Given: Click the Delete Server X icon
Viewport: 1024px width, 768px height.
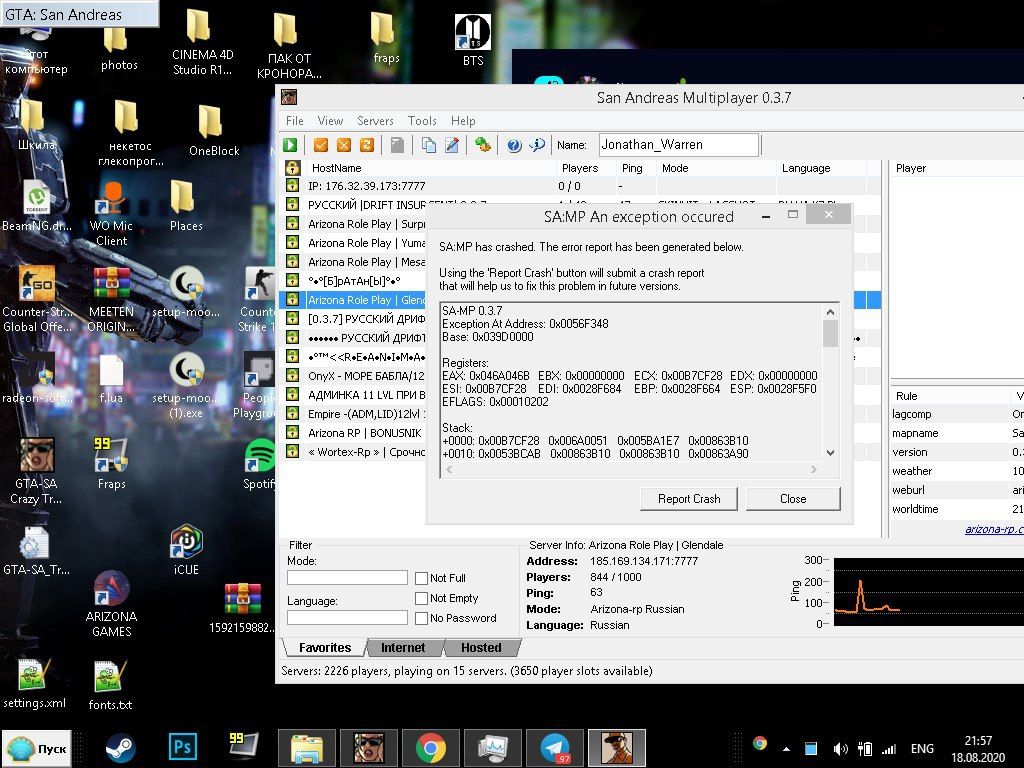Looking at the screenshot, I should [x=344, y=145].
